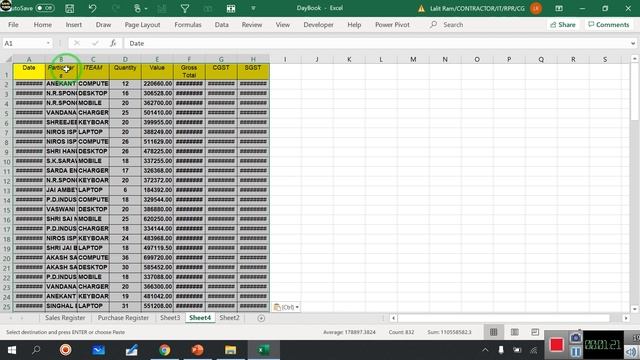Switch to the Sheet2 tab
640x360 pixels.
[x=229, y=318]
